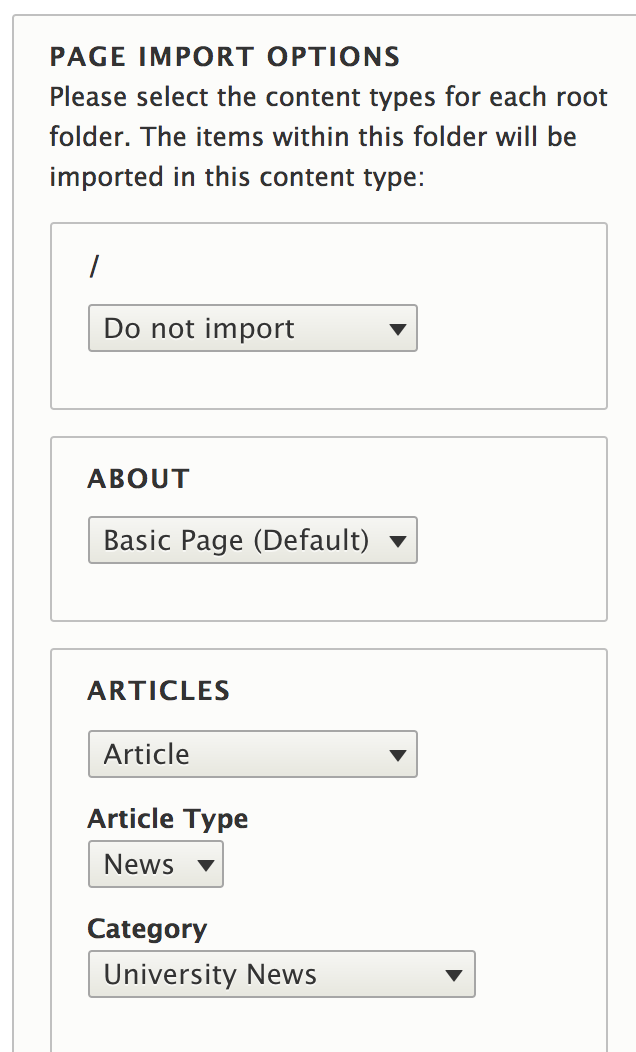Viewport: 636px width, 1052px height.
Task: Click the arrow beside "Basic Page (Default)"
Action: coord(397,542)
